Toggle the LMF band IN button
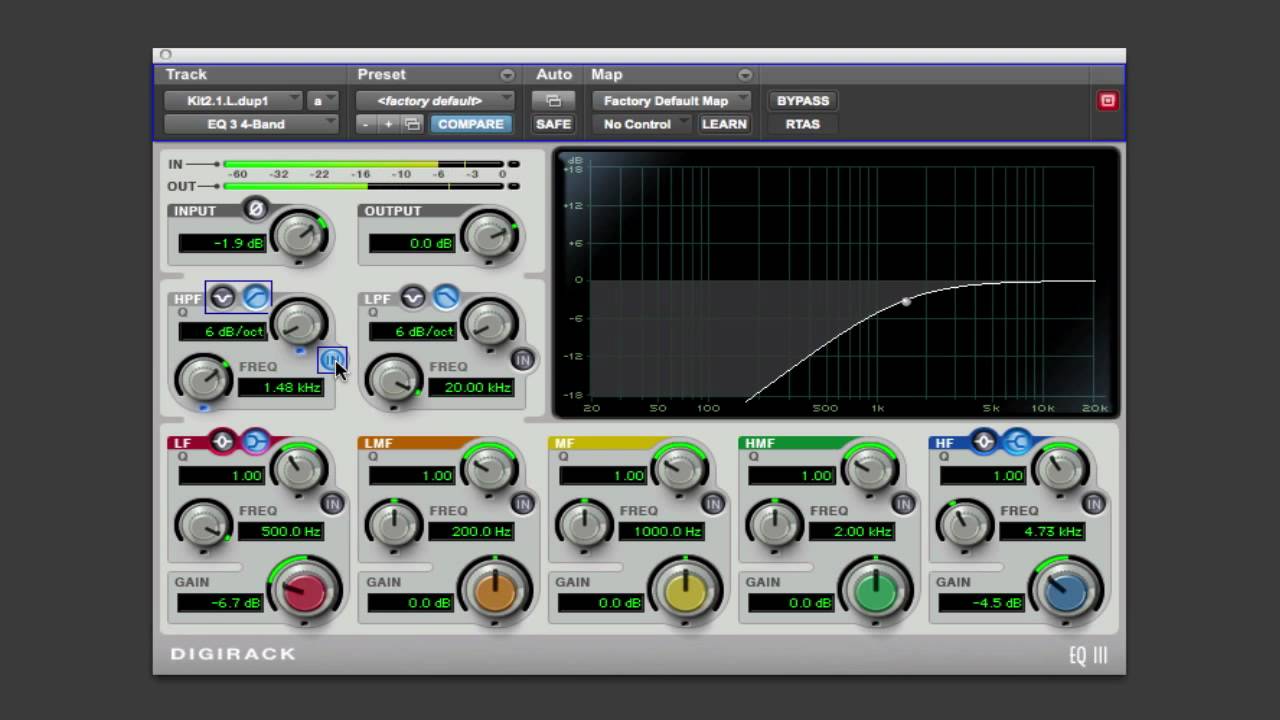 [x=522, y=504]
